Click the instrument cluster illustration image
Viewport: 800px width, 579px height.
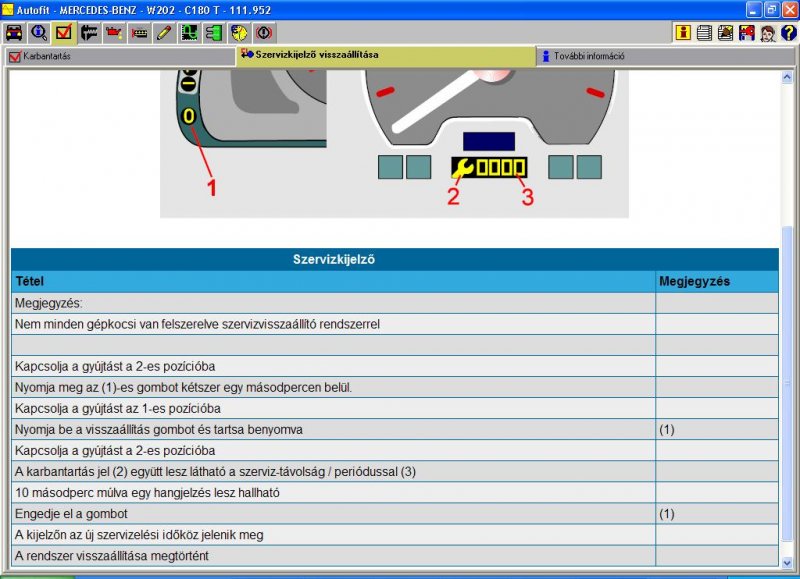pos(394,144)
